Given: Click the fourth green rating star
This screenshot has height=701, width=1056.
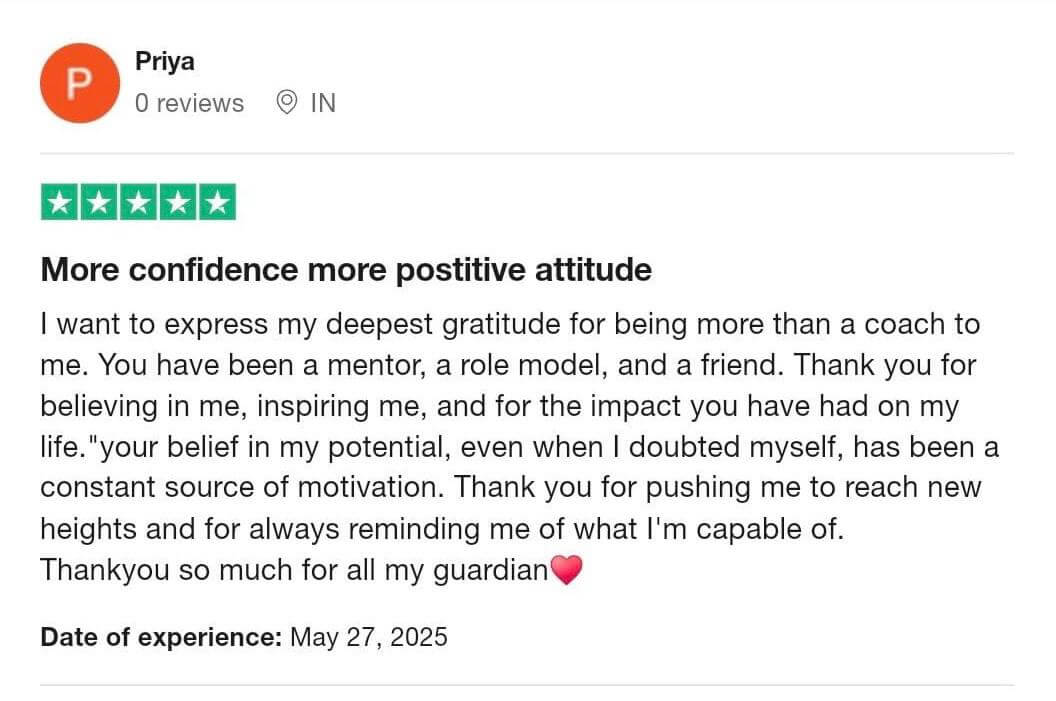Looking at the screenshot, I should coord(178,202).
